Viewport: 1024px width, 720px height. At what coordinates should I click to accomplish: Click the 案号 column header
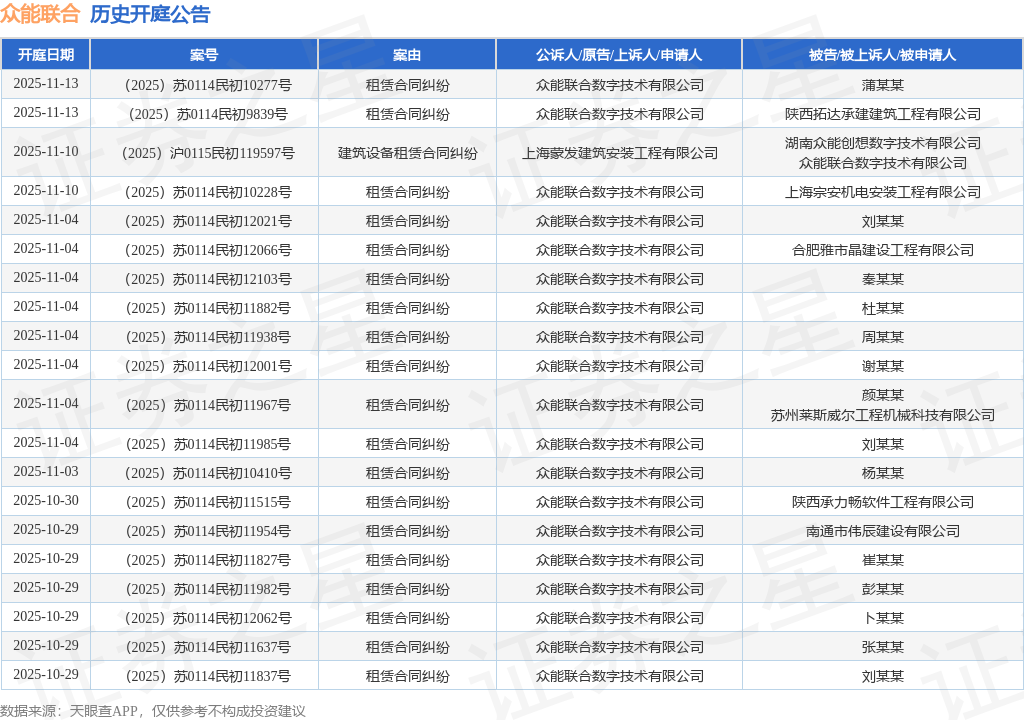(204, 55)
